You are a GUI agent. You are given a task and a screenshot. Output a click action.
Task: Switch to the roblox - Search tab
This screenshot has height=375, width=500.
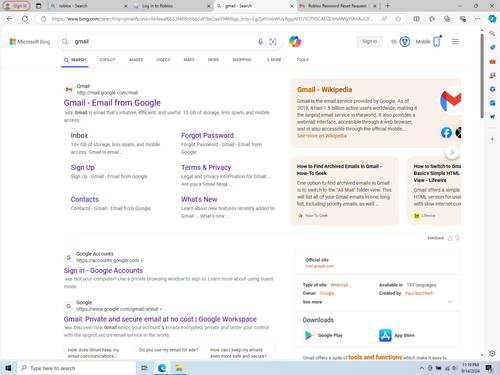(x=88, y=6)
